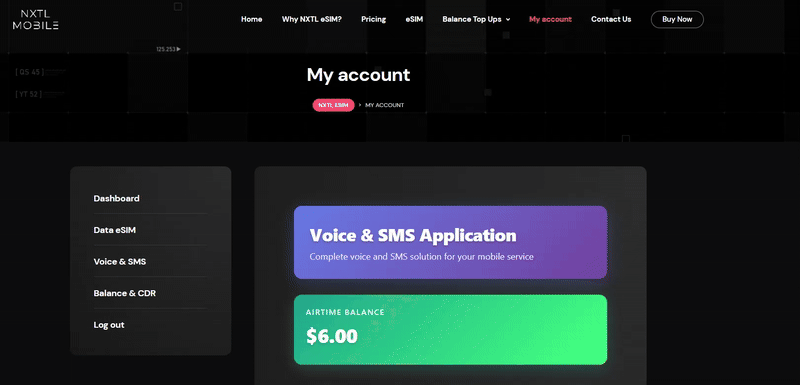Click the Buy Now button
Screen dimensions: 800x385
click(677, 19)
